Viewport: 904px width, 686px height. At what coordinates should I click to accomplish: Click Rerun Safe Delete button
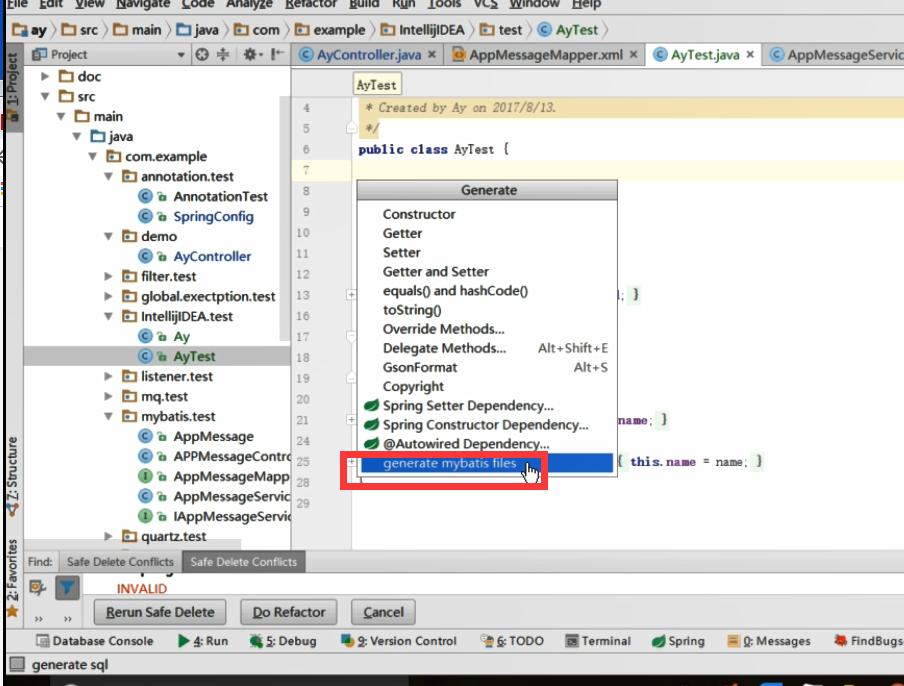pyautogui.click(x=160, y=612)
